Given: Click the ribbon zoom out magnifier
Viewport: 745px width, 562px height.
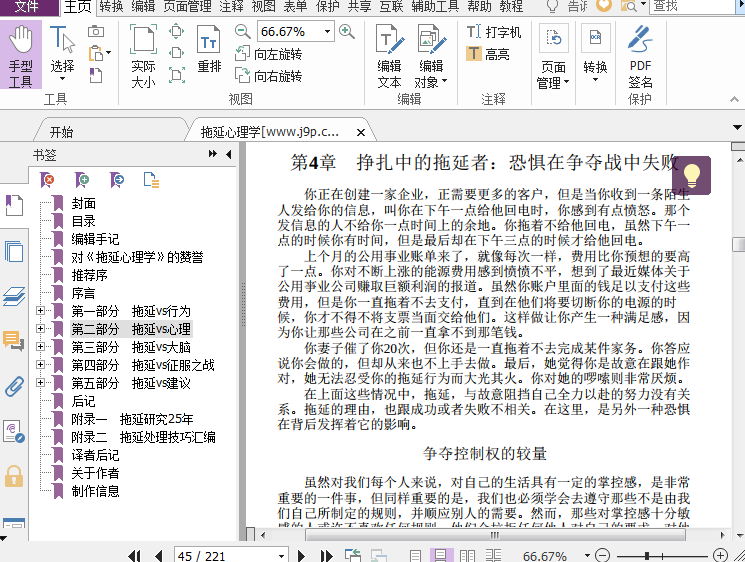Looking at the screenshot, I should (x=242, y=32).
